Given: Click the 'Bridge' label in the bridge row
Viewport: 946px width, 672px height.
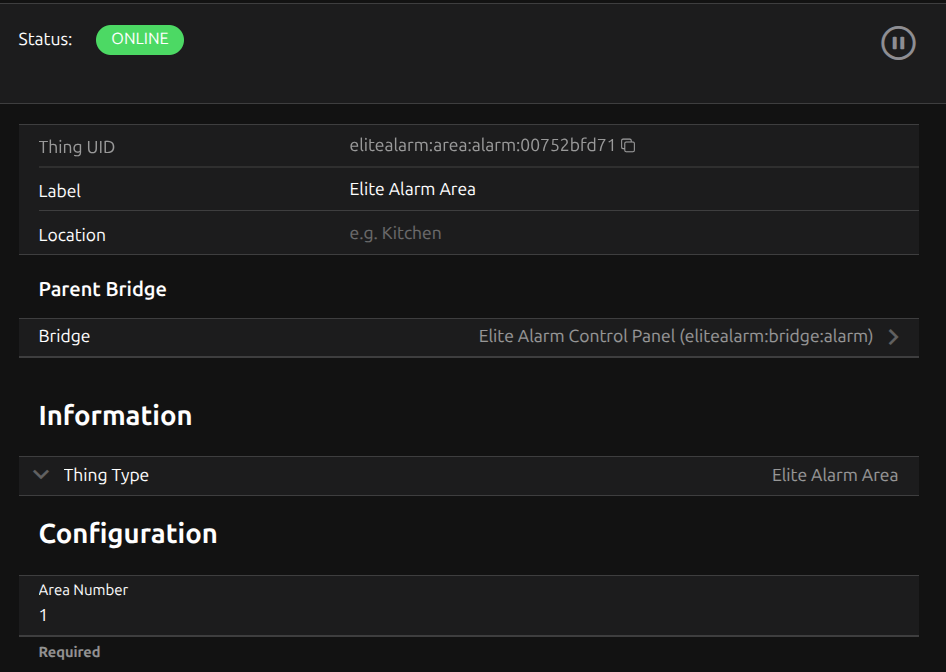Looking at the screenshot, I should tap(64, 337).
